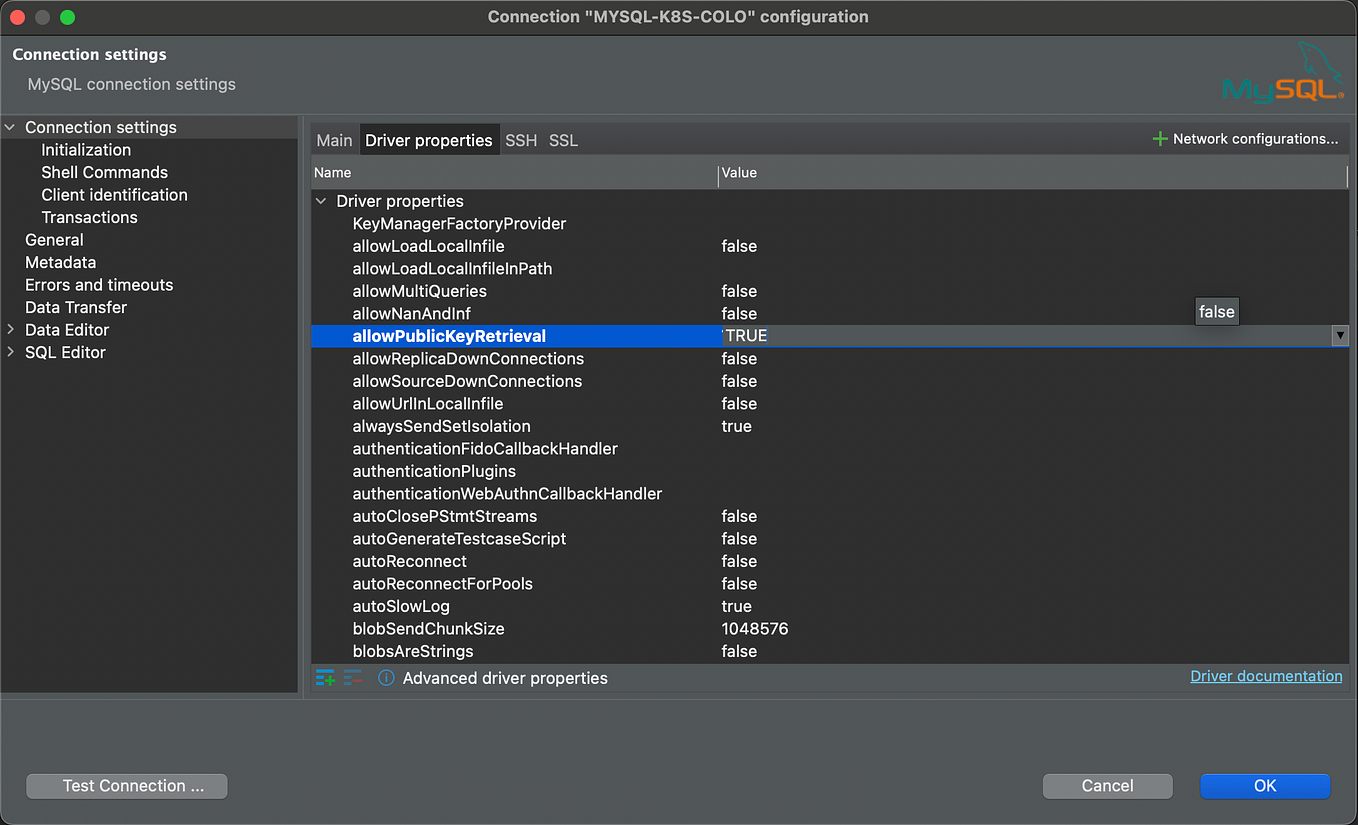Open Data Editor settings

click(67, 329)
